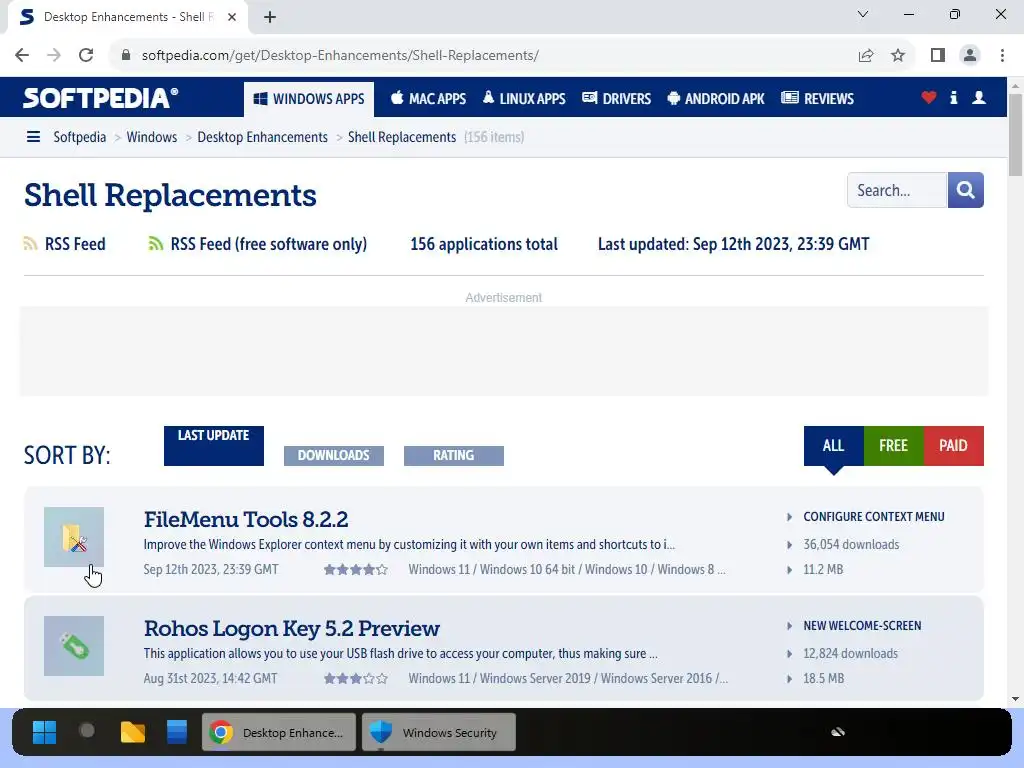The image size is (1024, 768).
Task: Click Shell Replacements breadcrumb link
Action: point(402,136)
